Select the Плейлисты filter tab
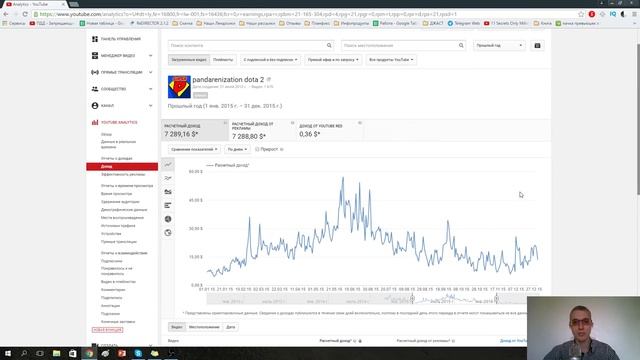The width and height of the screenshot is (640, 360). click(223, 60)
